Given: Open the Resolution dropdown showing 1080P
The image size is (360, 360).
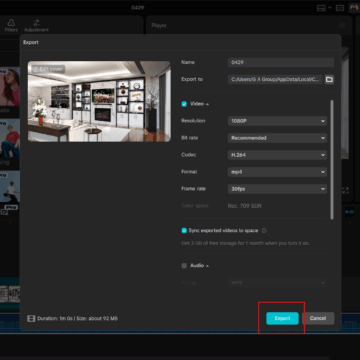Looking at the screenshot, I should [x=277, y=121].
